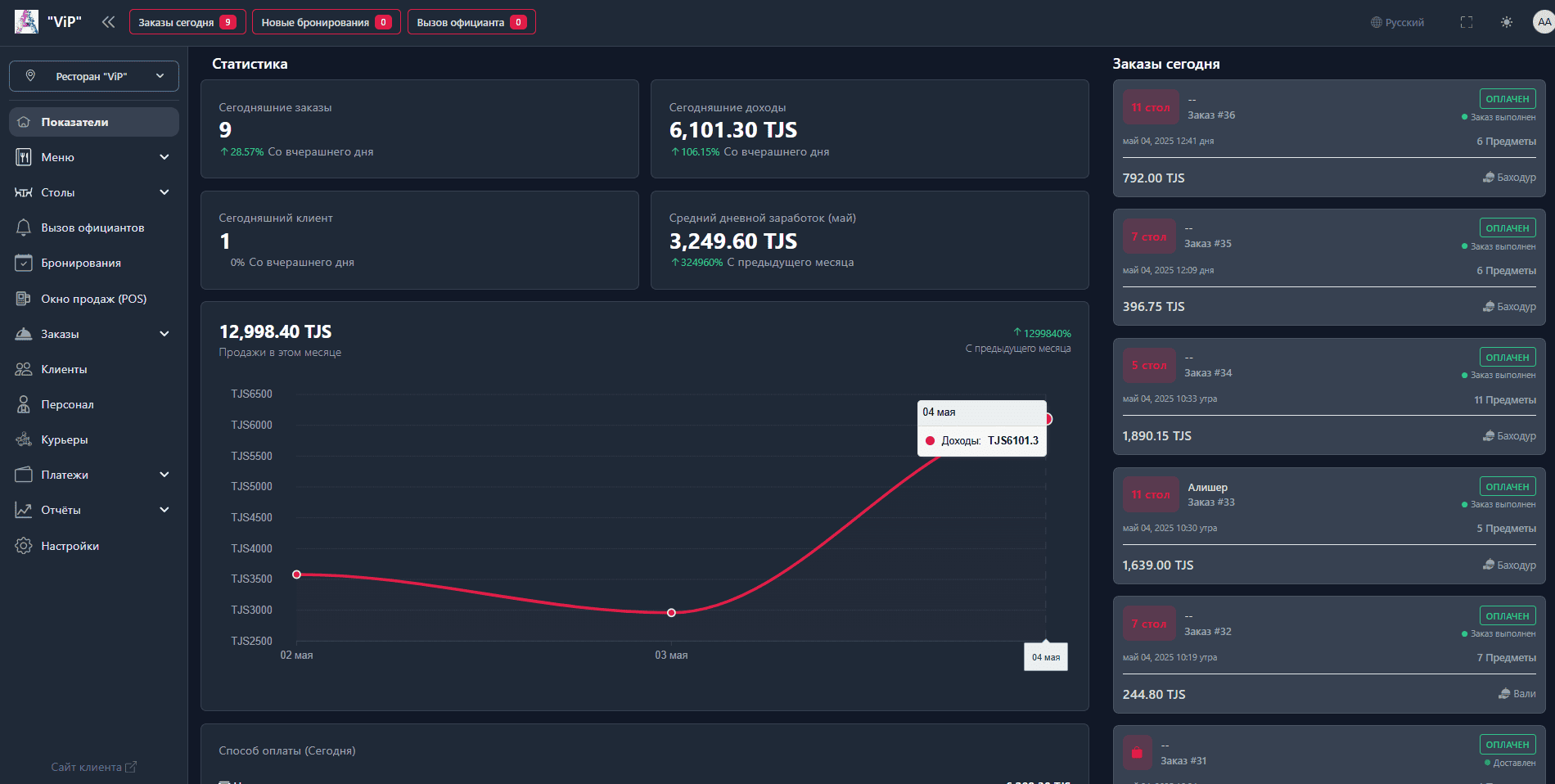Click the home icon beside Показатели

(x=24, y=122)
